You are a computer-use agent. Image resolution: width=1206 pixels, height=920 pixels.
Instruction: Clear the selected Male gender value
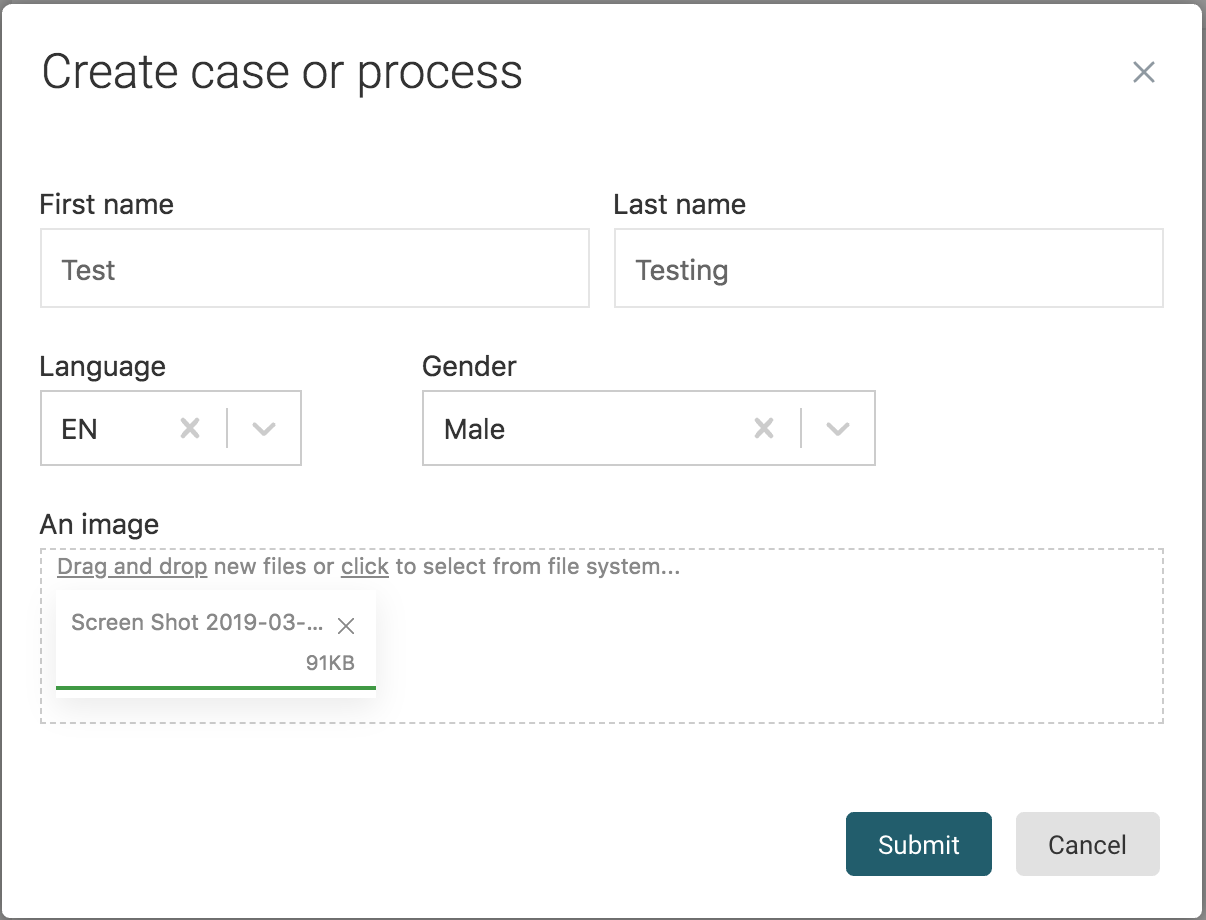click(x=764, y=429)
